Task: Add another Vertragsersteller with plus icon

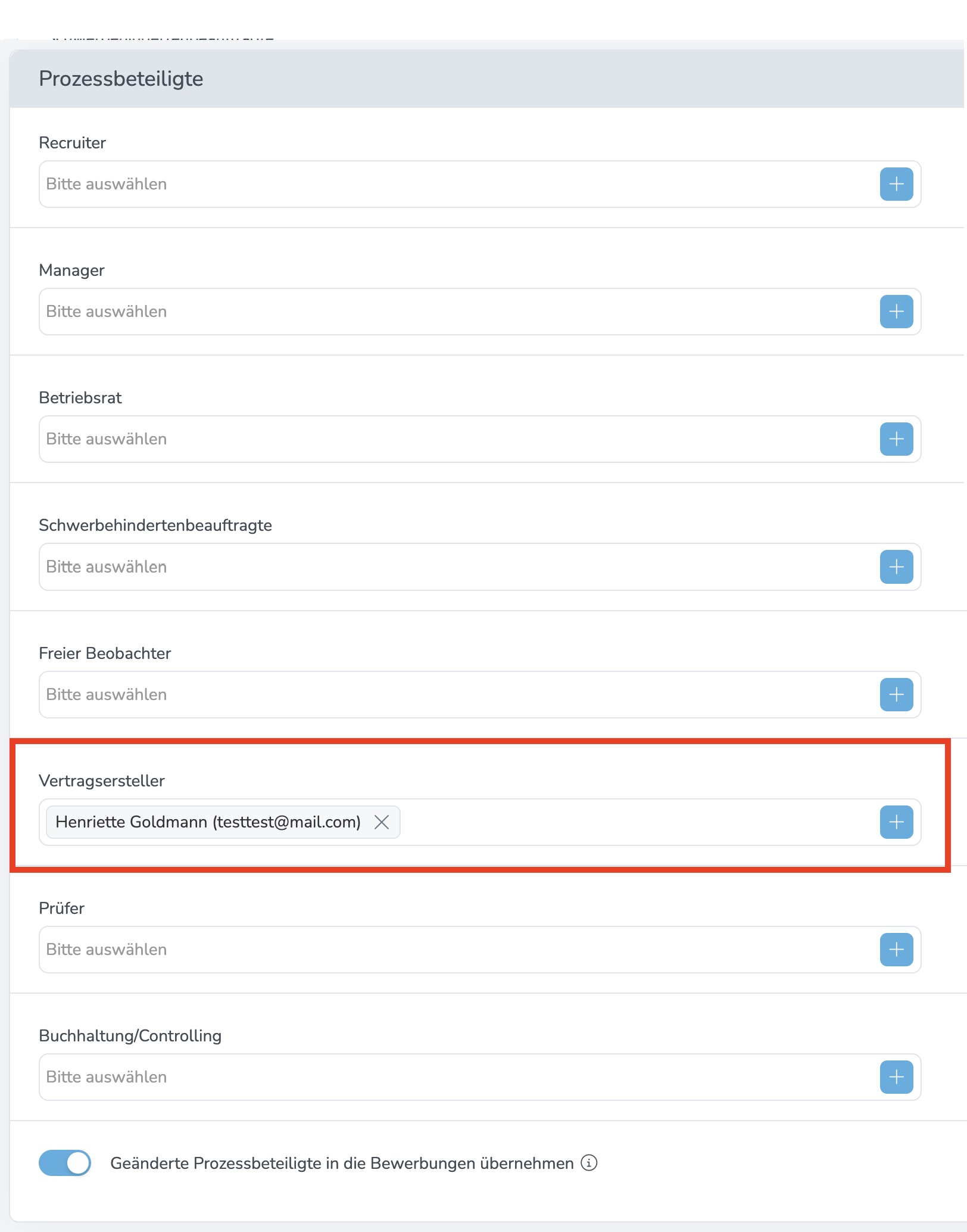Action: [x=896, y=822]
